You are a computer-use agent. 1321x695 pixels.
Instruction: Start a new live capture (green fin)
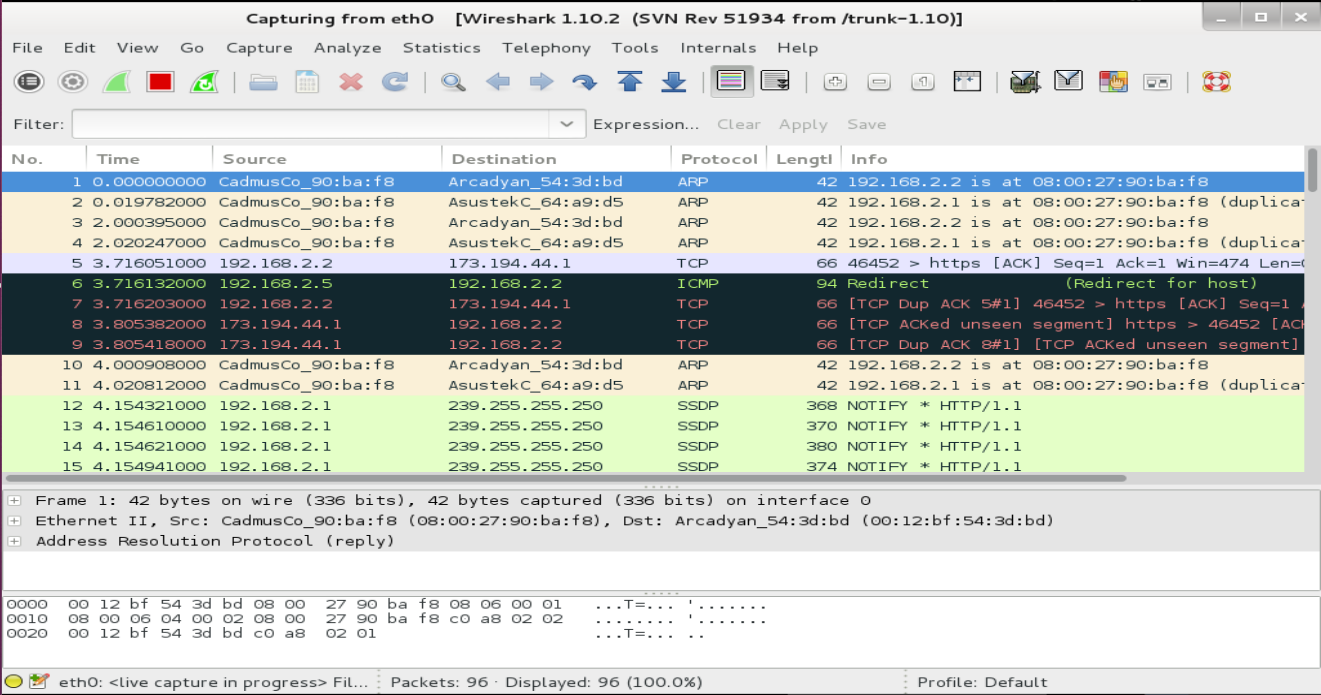pyautogui.click(x=116, y=82)
